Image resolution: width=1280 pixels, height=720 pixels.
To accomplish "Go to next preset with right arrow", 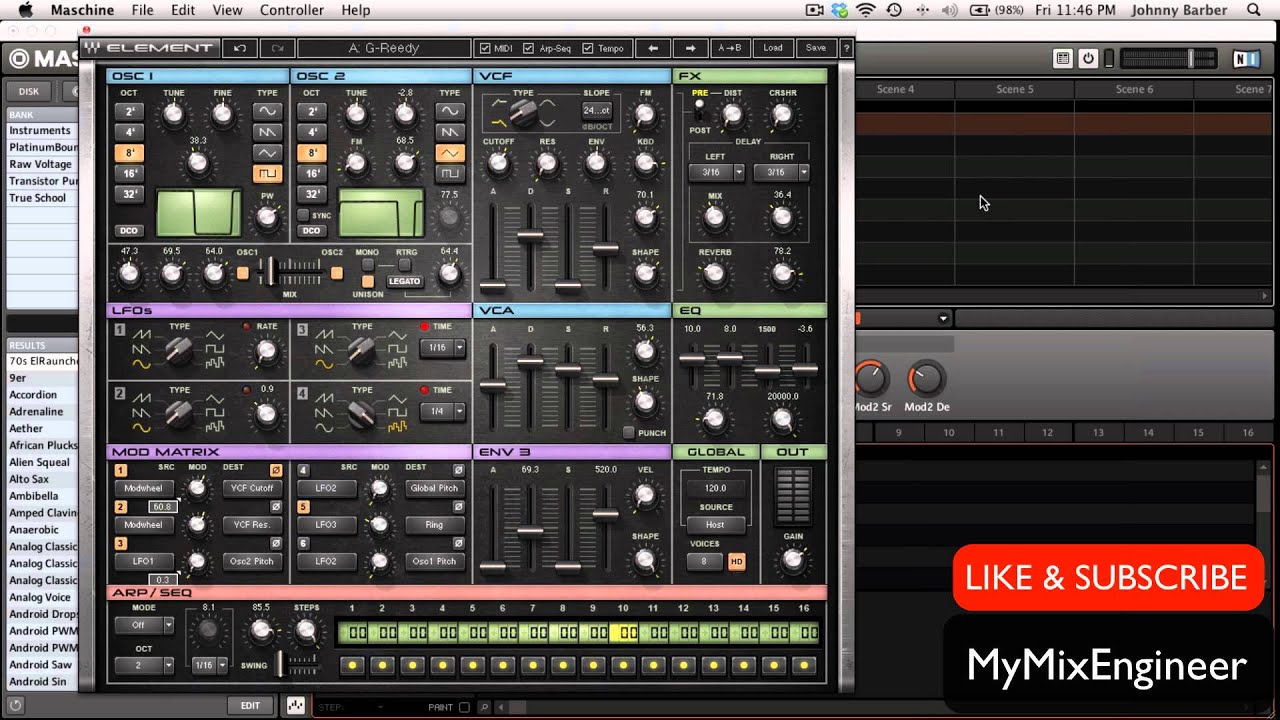I will (690, 48).
